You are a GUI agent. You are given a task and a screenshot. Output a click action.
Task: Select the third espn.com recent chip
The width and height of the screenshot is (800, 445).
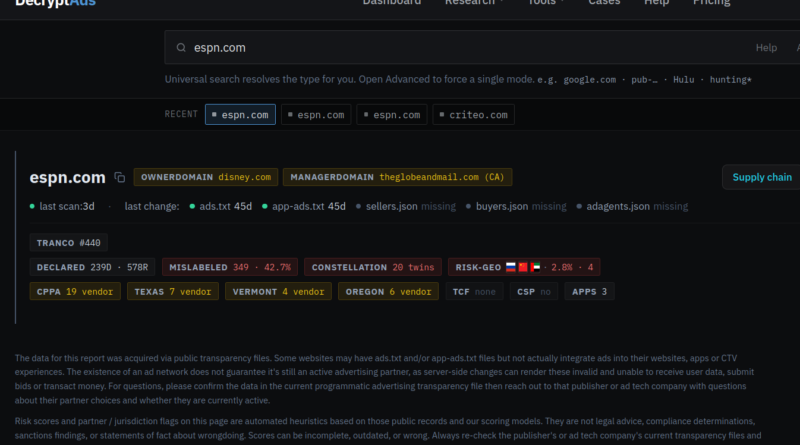392,115
